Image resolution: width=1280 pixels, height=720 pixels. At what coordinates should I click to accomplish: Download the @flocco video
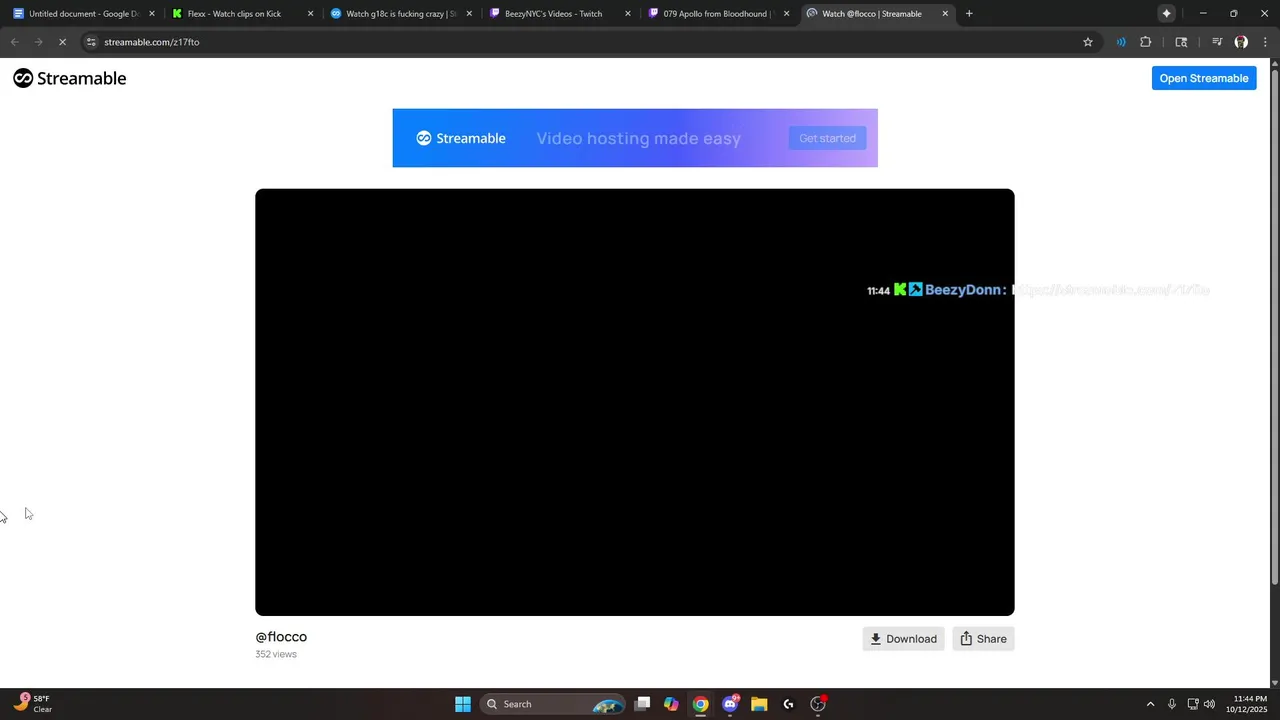click(x=903, y=639)
